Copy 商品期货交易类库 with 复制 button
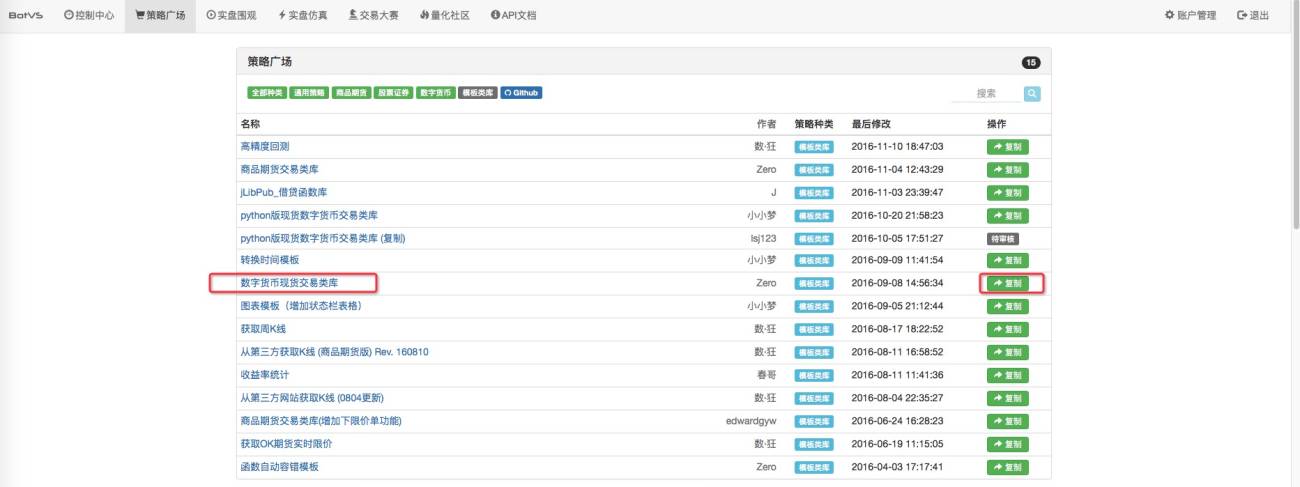The height and width of the screenshot is (487, 1300). tap(1007, 170)
